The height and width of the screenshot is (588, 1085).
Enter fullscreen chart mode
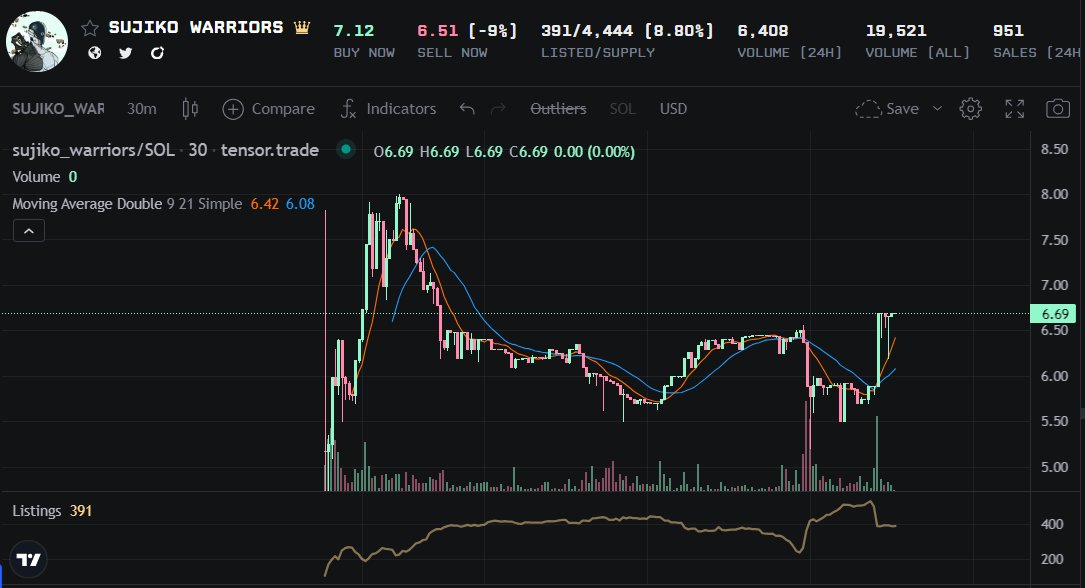(x=1014, y=109)
